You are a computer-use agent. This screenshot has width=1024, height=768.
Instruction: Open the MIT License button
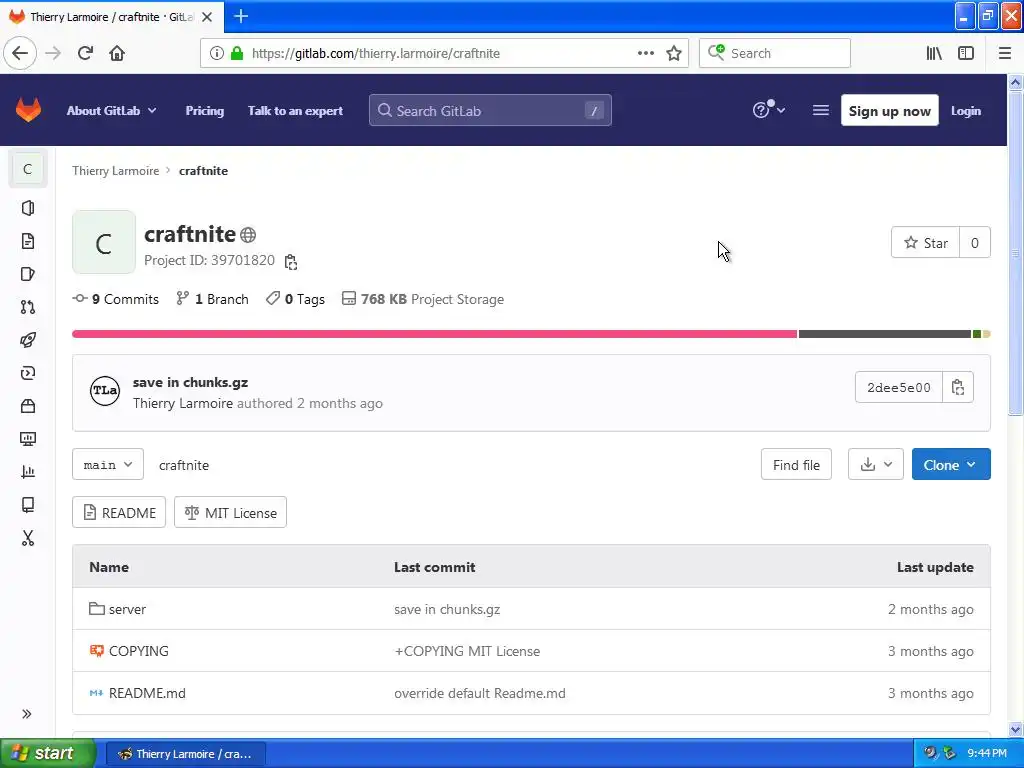[231, 513]
